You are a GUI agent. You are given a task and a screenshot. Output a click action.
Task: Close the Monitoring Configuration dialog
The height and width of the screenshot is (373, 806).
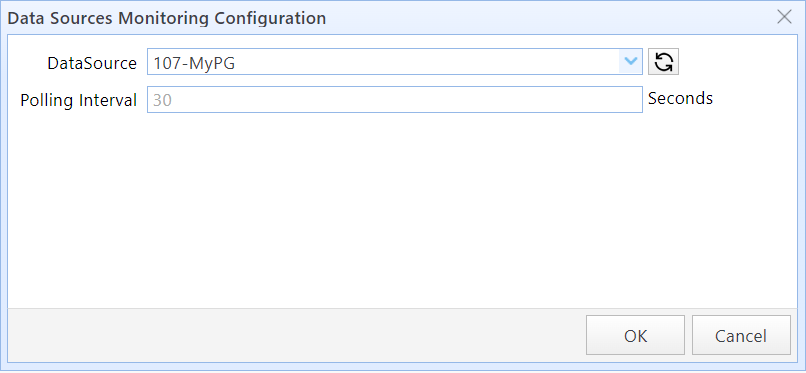pyautogui.click(x=784, y=17)
